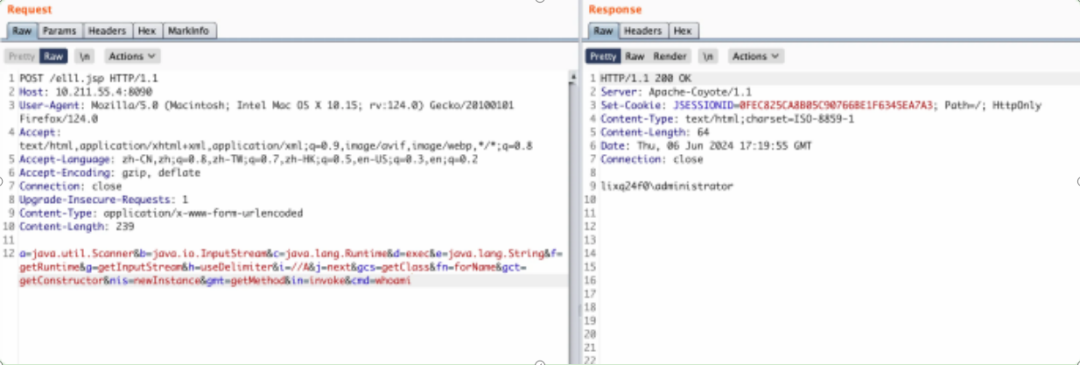The image size is (1080, 365).
Task: Switch Request view to Pretty mode
Action: point(22,56)
